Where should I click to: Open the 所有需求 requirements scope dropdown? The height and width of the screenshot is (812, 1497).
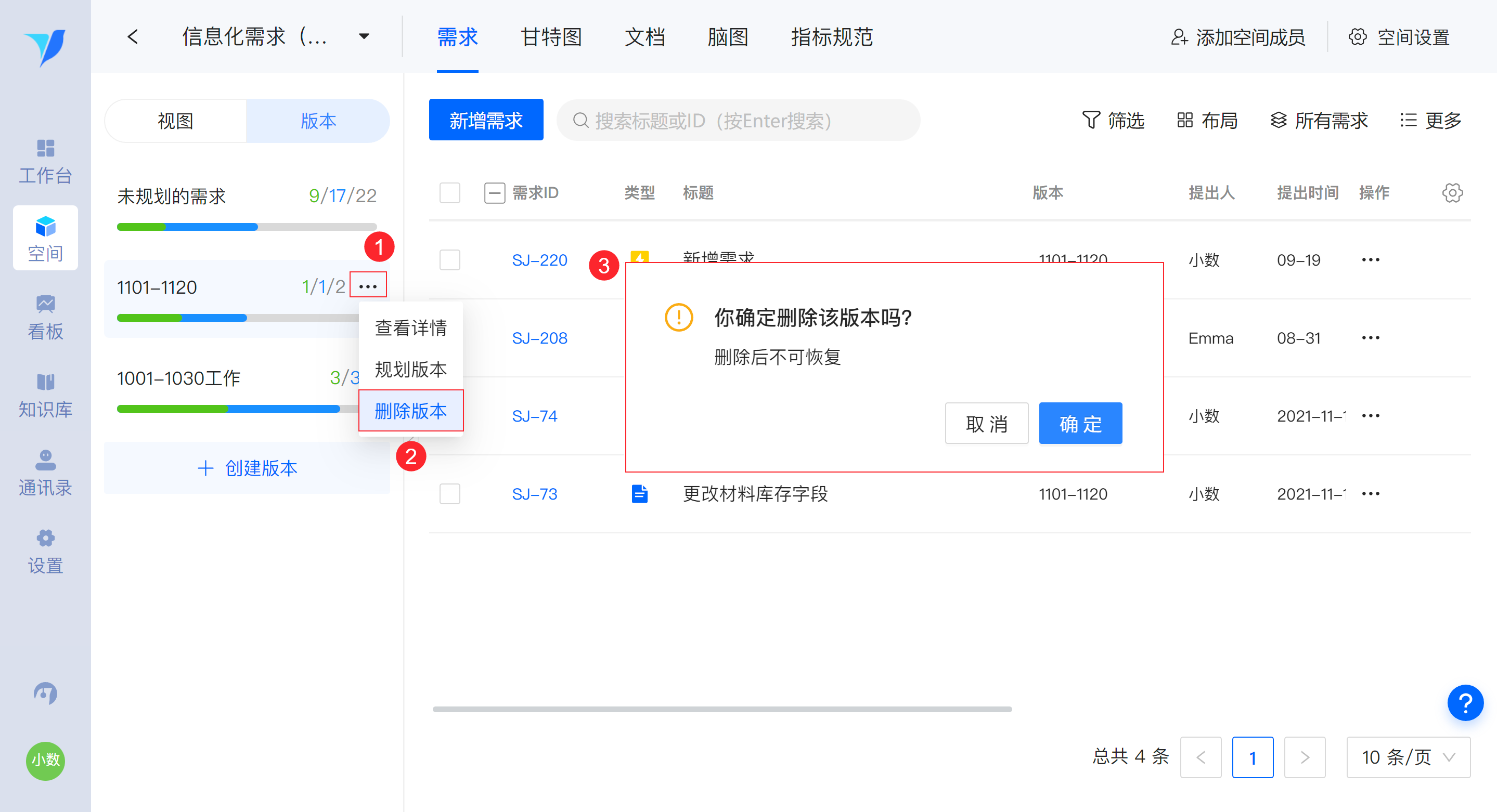[x=1319, y=120]
